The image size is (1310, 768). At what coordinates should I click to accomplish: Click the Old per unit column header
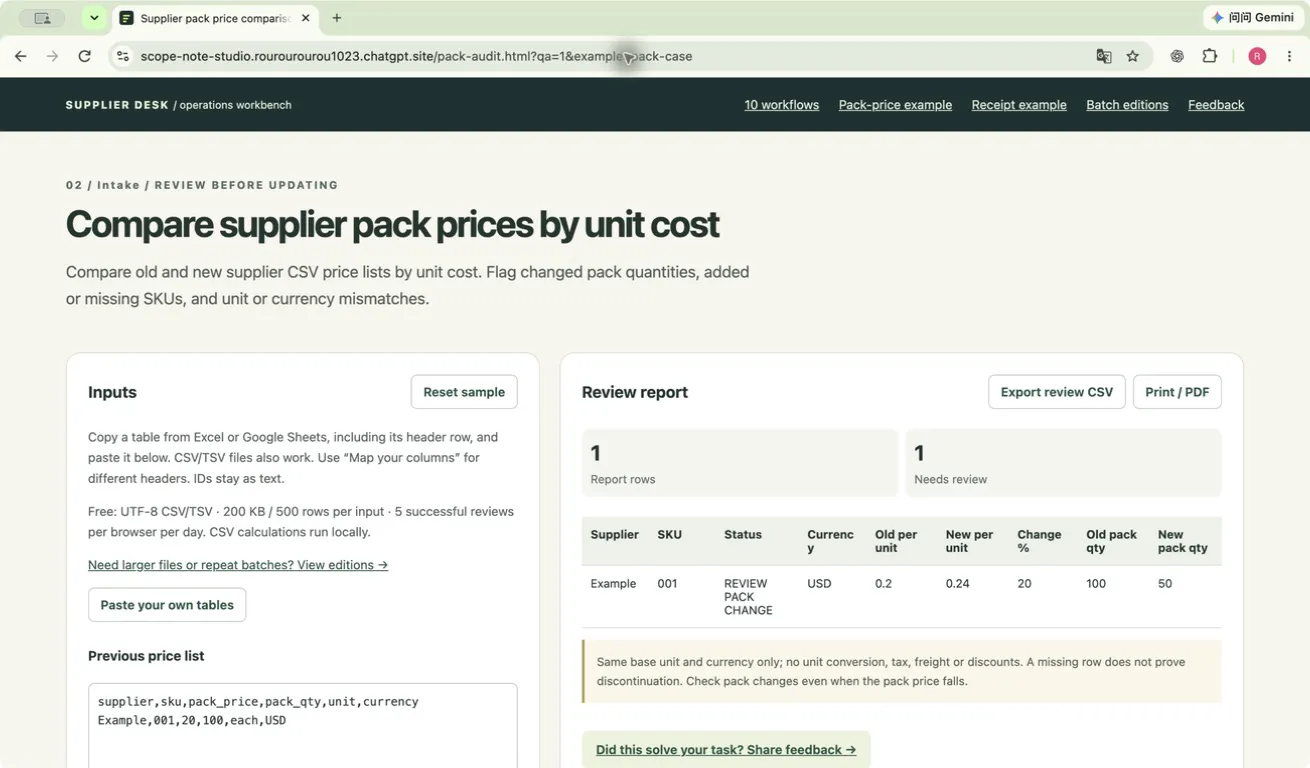pyautogui.click(x=896, y=541)
